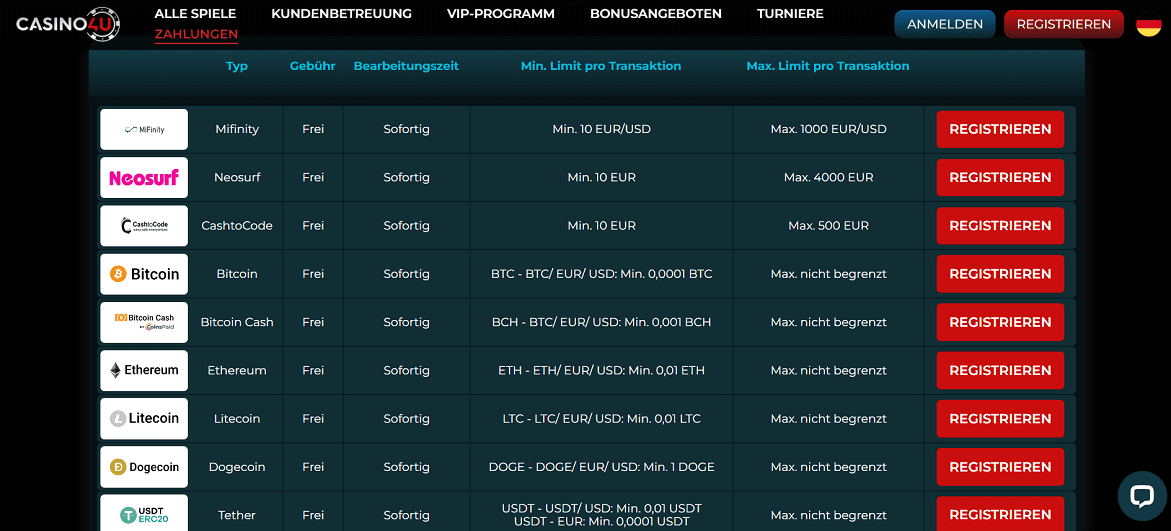Open the Turniere section

(790, 14)
